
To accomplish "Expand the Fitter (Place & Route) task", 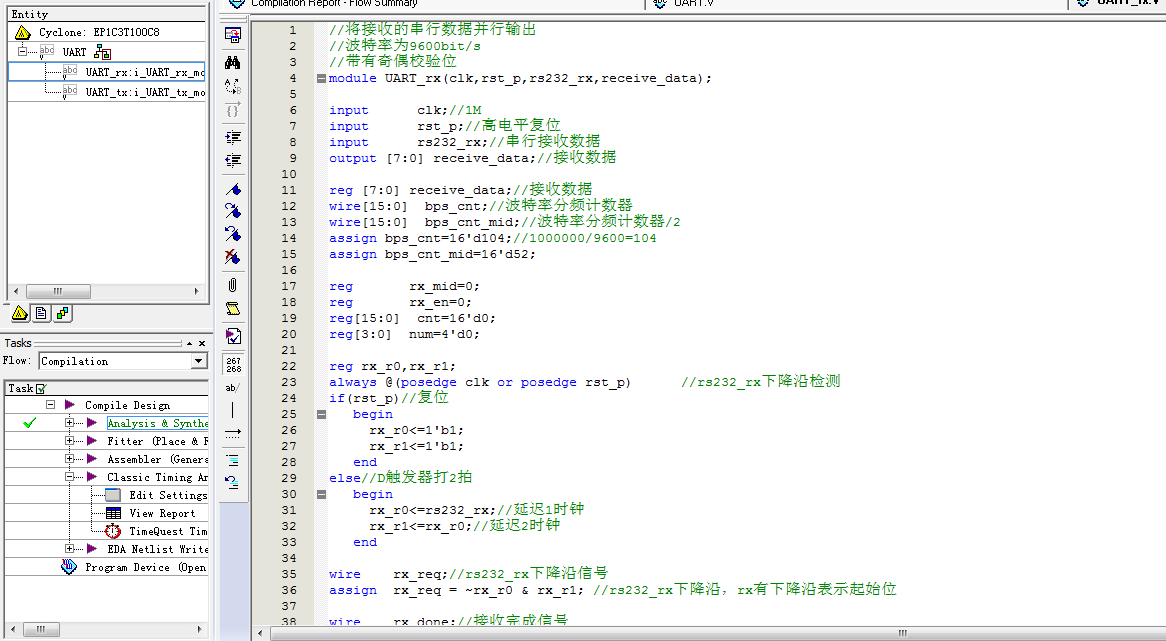I will pos(70,441).
